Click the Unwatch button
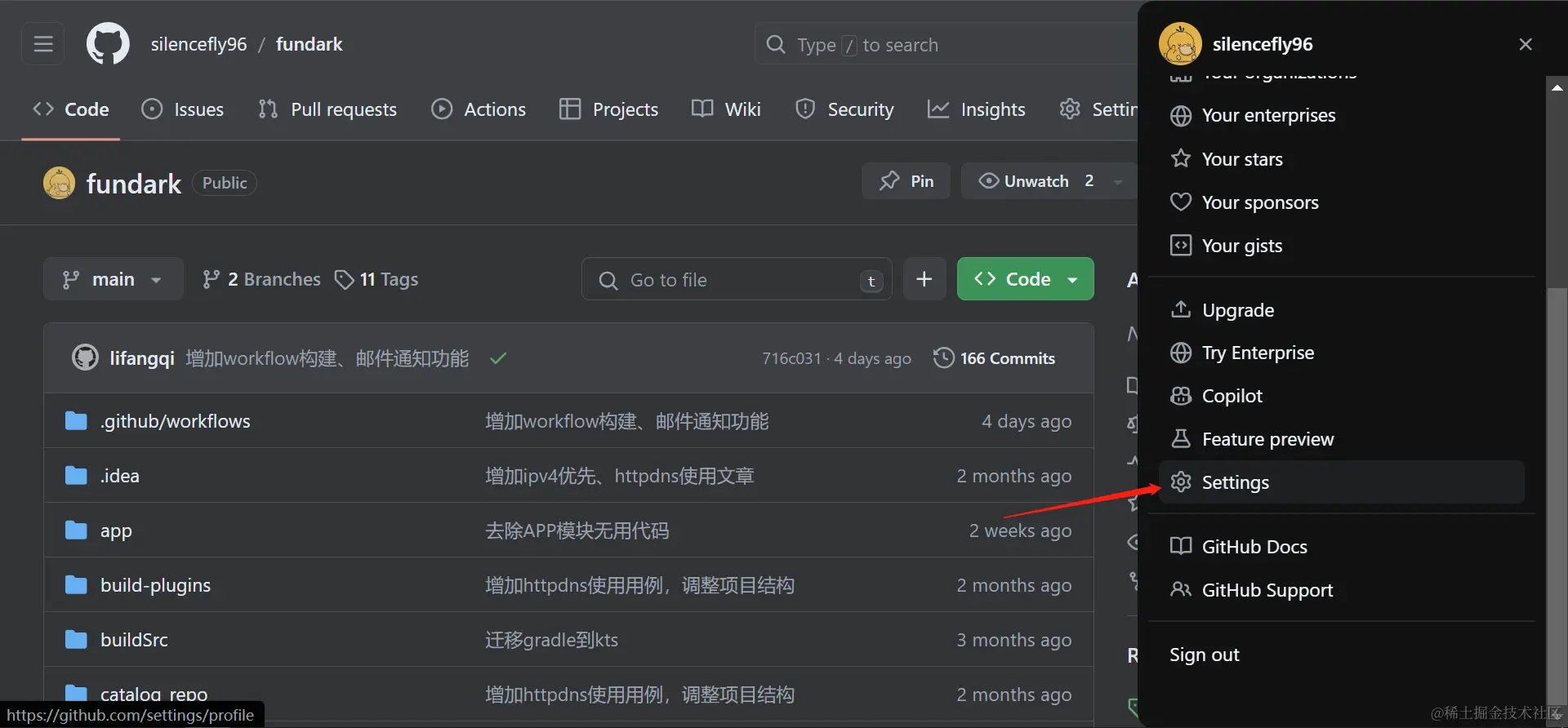This screenshot has width=1568, height=728. tap(1036, 181)
